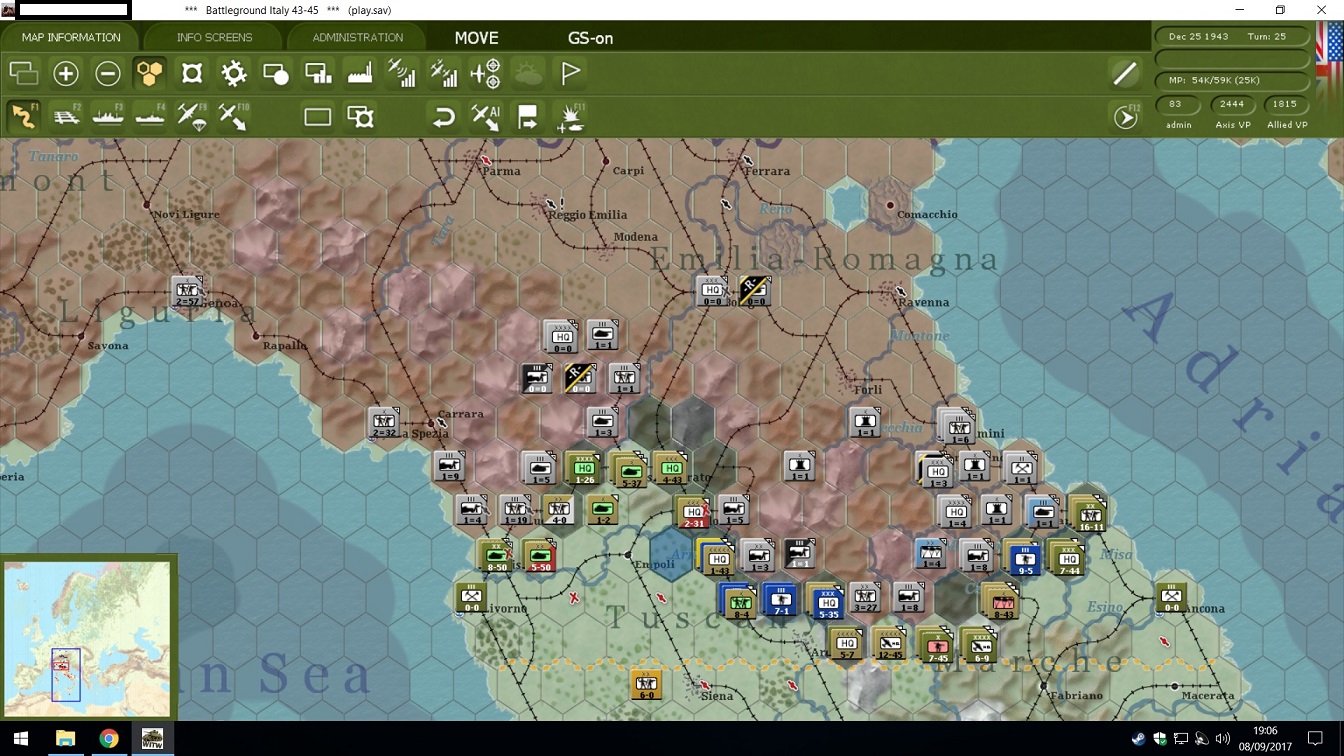End the turn with F12 arrow
The width and height of the screenshot is (1344, 756).
[1126, 117]
